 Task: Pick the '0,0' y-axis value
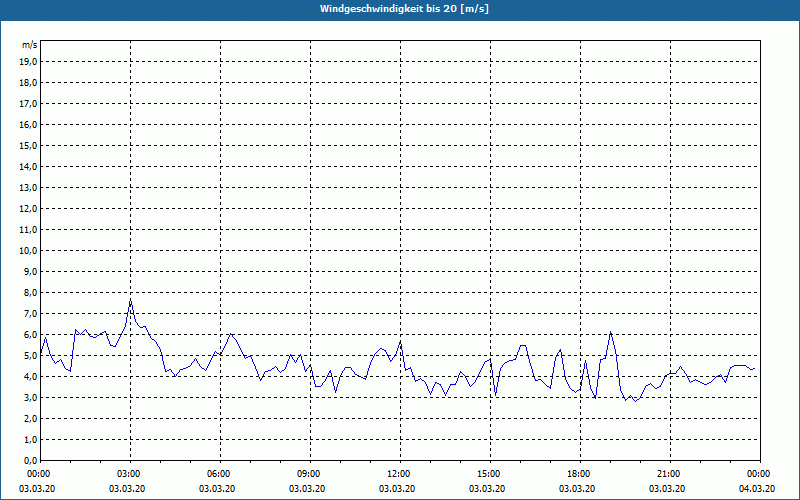[30, 461]
